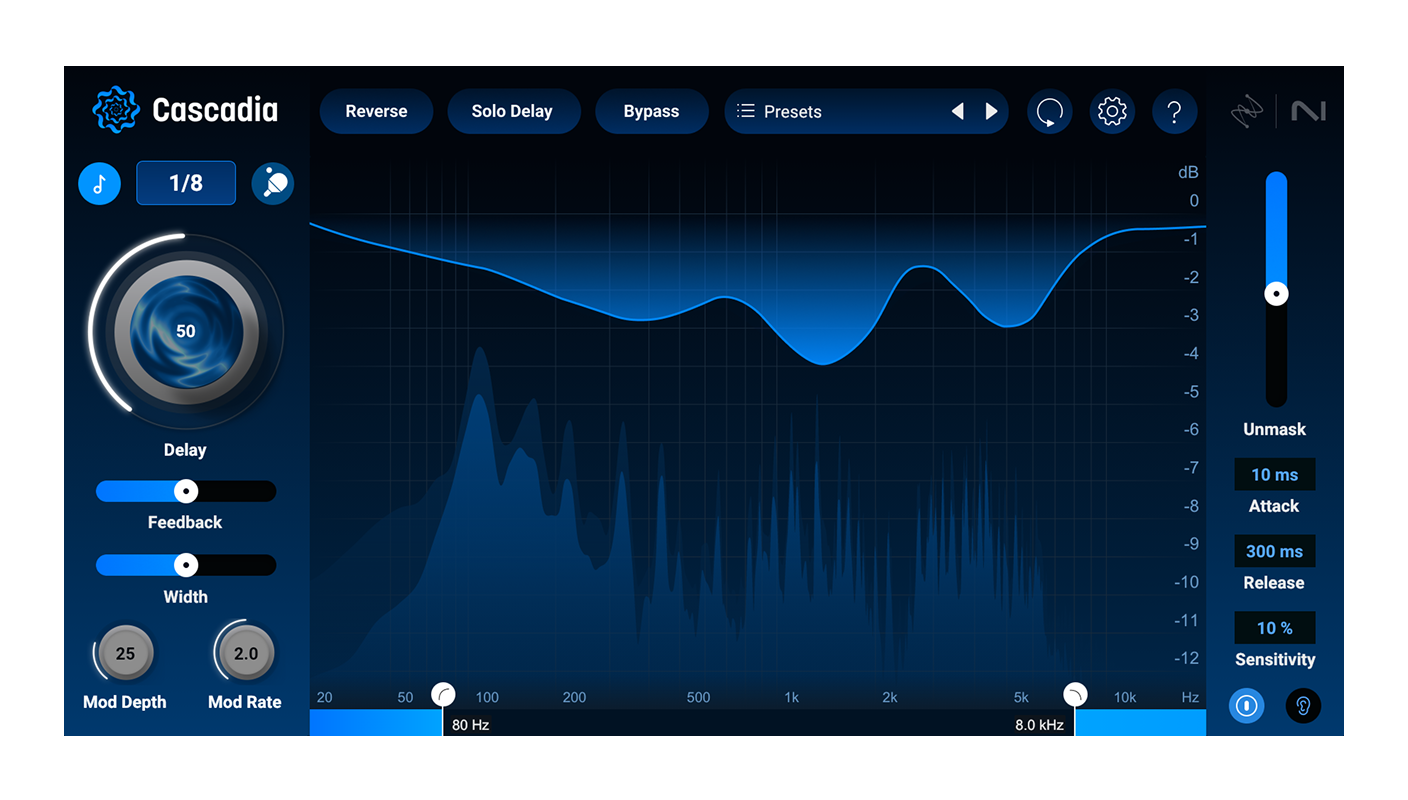Click the Native Instruments logo icon
Screen dimensions: 1408x800
click(x=1308, y=111)
